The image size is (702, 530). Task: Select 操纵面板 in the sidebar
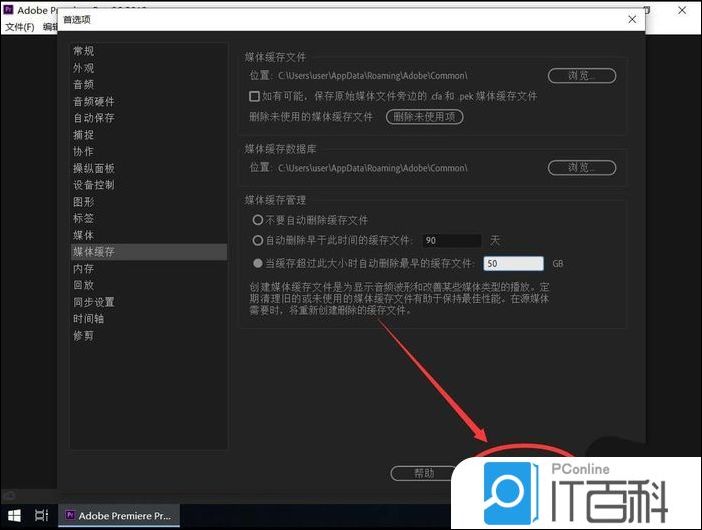[x=94, y=168]
